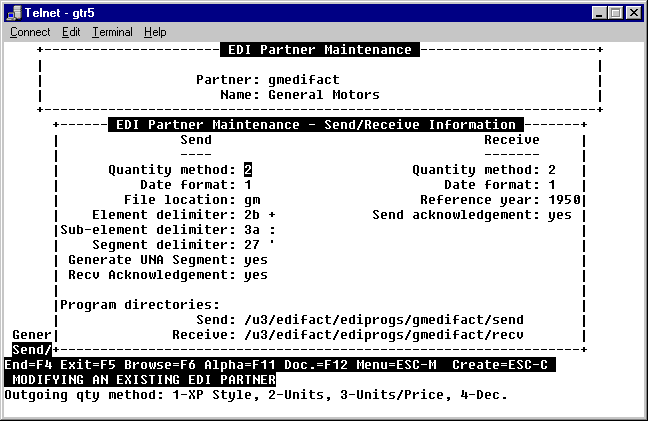Toggle the Generate UNA Segment yes value
This screenshot has height=421, width=648.
point(256,260)
